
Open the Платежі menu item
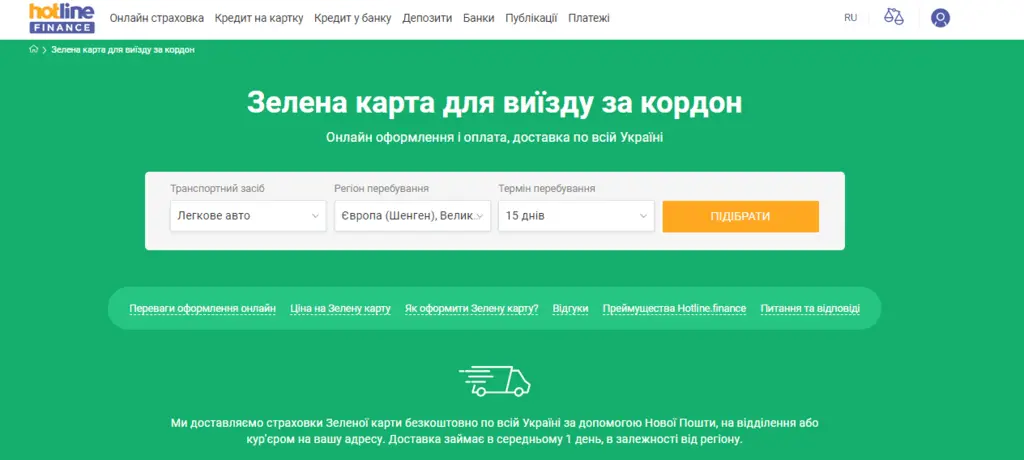pyautogui.click(x=588, y=18)
